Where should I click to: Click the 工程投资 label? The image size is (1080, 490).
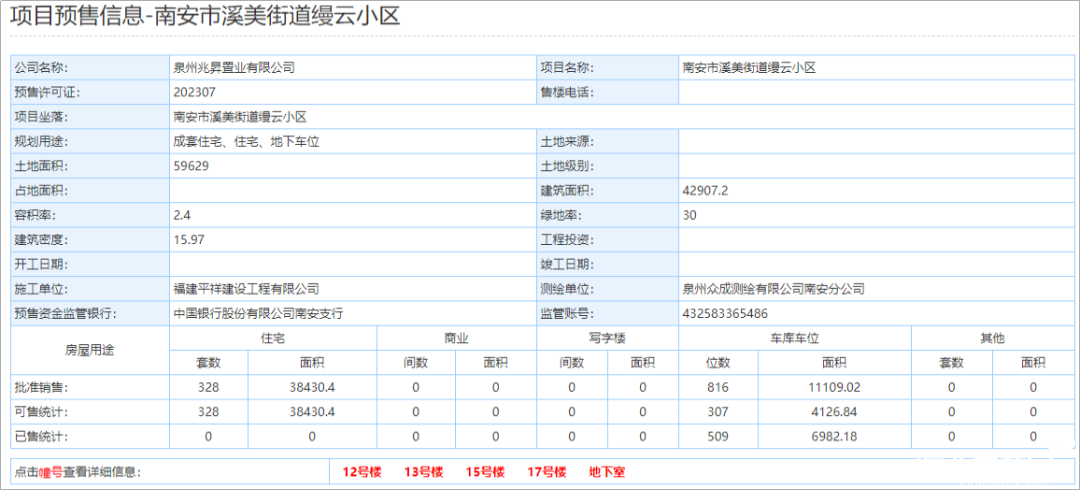tap(568, 240)
